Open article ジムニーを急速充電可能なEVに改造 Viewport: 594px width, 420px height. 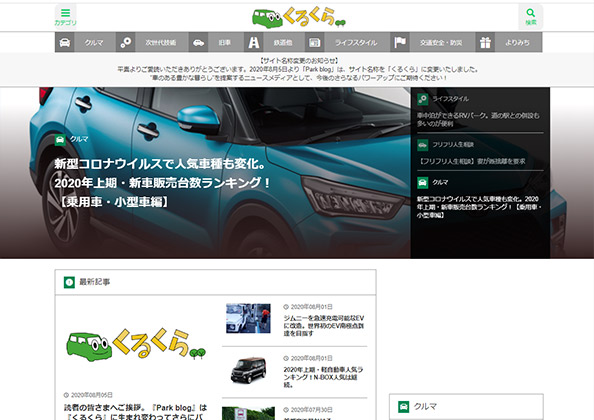[x=324, y=326]
